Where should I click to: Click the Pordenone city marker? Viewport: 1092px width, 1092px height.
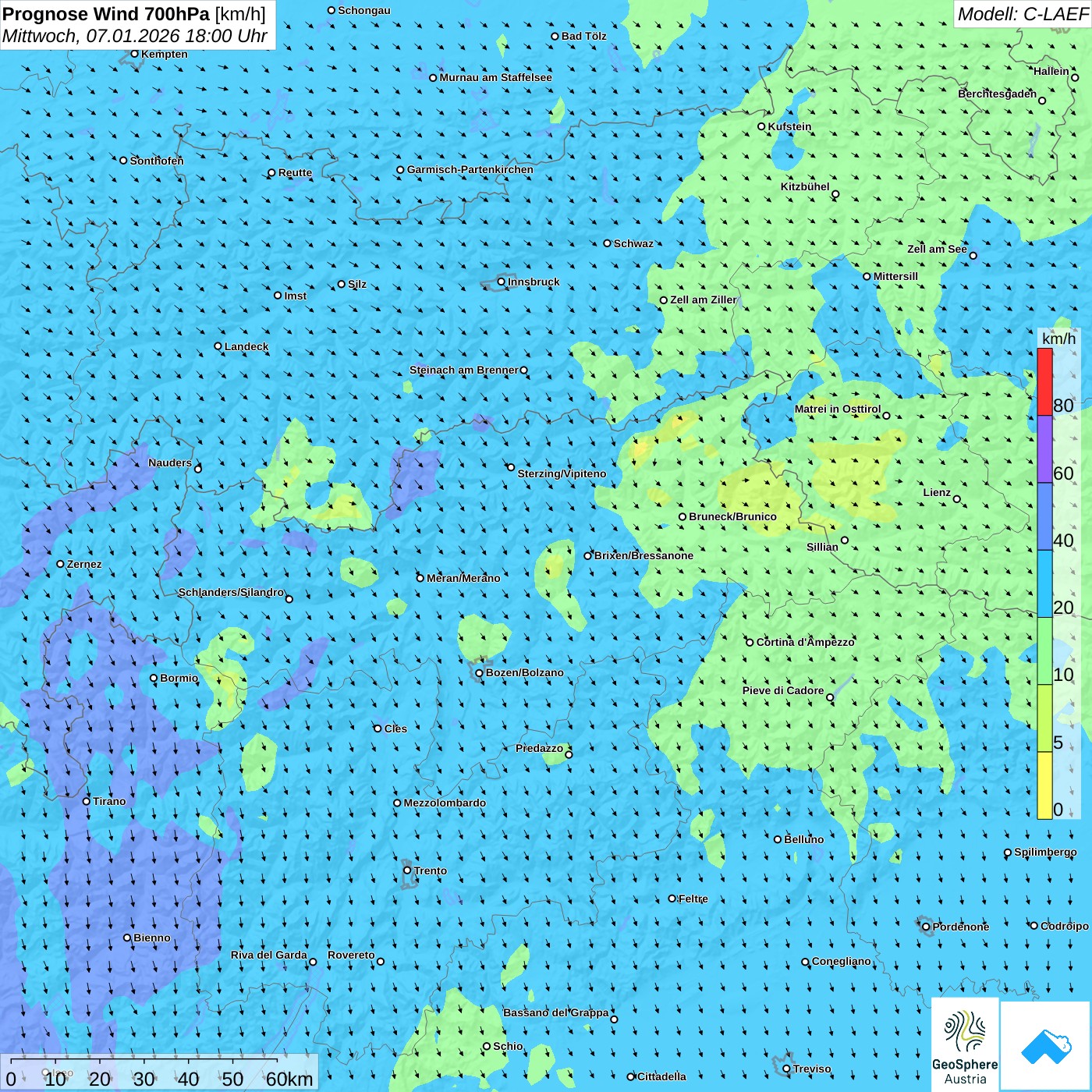pyautogui.click(x=926, y=927)
